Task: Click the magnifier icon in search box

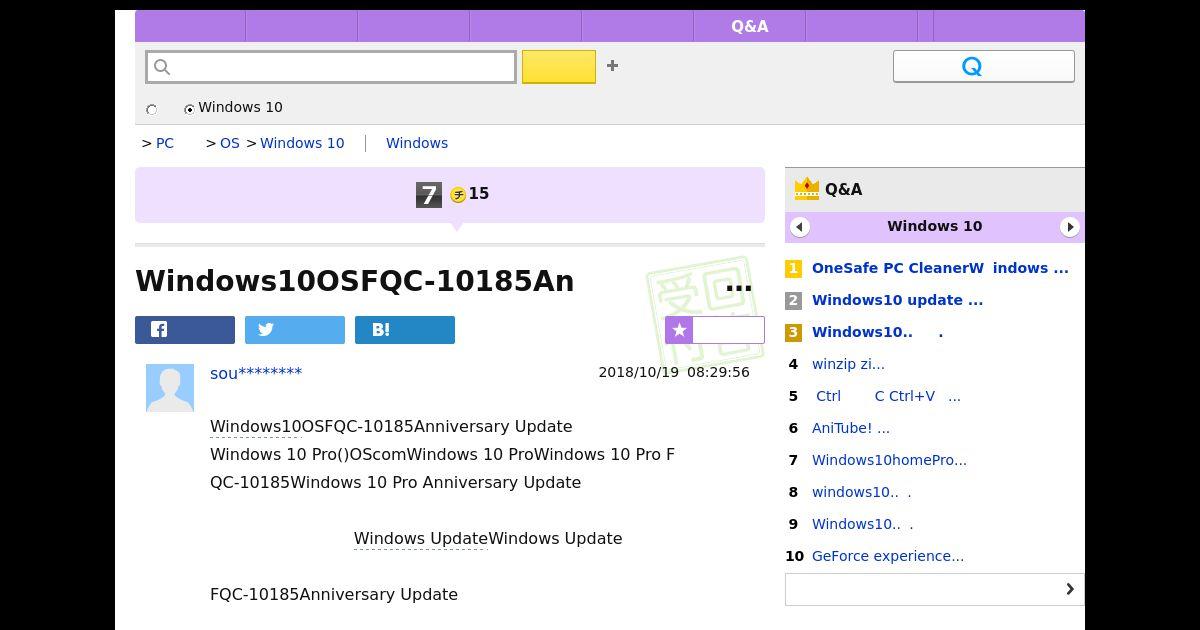Action: tap(162, 67)
